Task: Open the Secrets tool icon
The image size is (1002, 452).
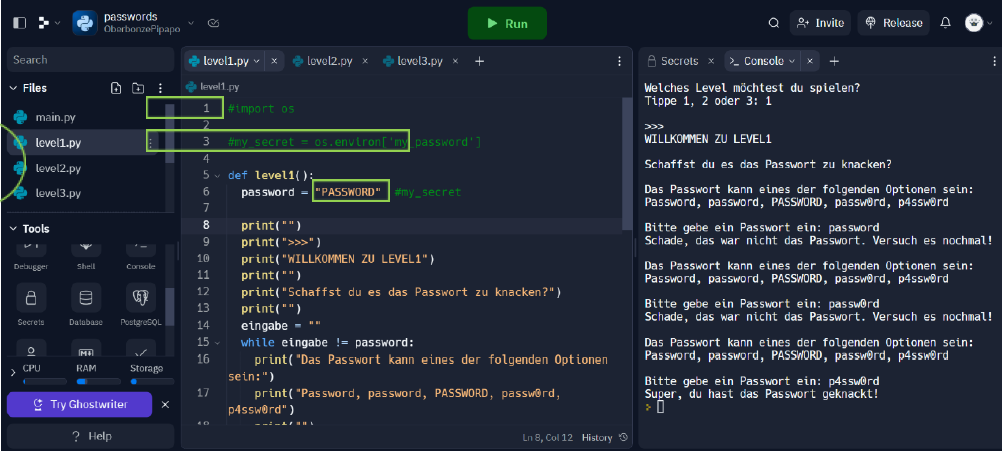Action: click(31, 298)
